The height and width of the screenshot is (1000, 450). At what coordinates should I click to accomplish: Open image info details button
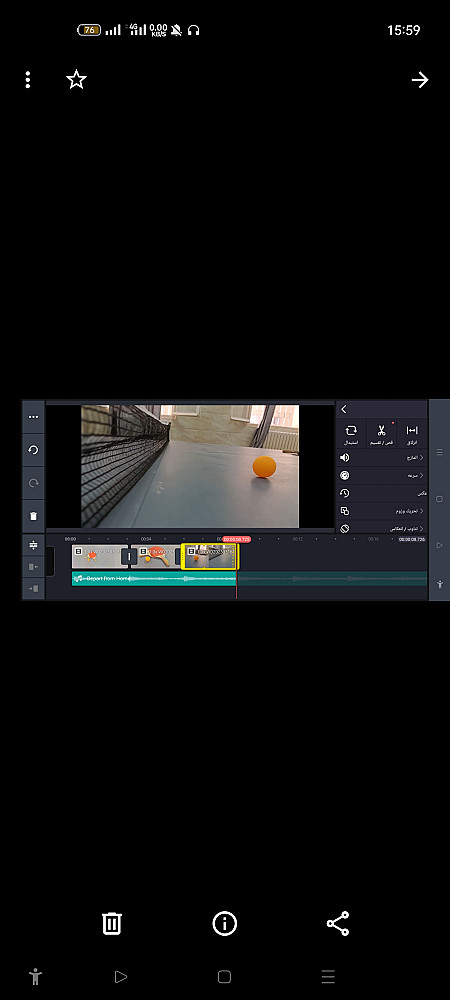coord(224,923)
